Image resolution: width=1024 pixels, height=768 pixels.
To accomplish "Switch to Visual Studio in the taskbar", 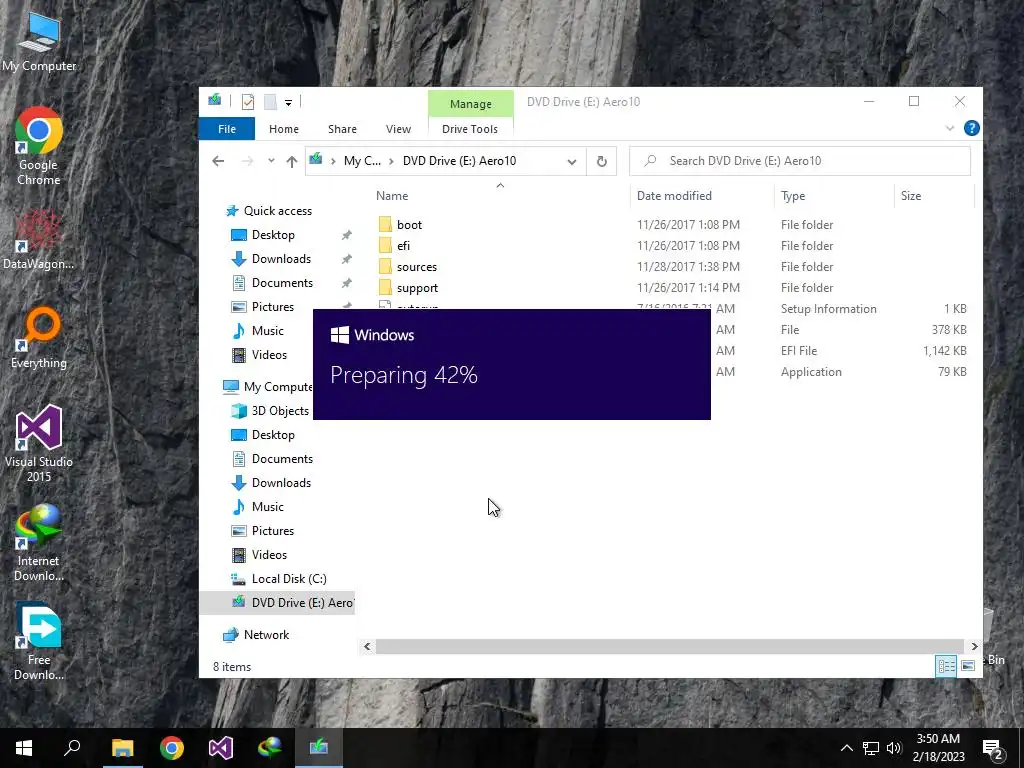I will coord(221,748).
